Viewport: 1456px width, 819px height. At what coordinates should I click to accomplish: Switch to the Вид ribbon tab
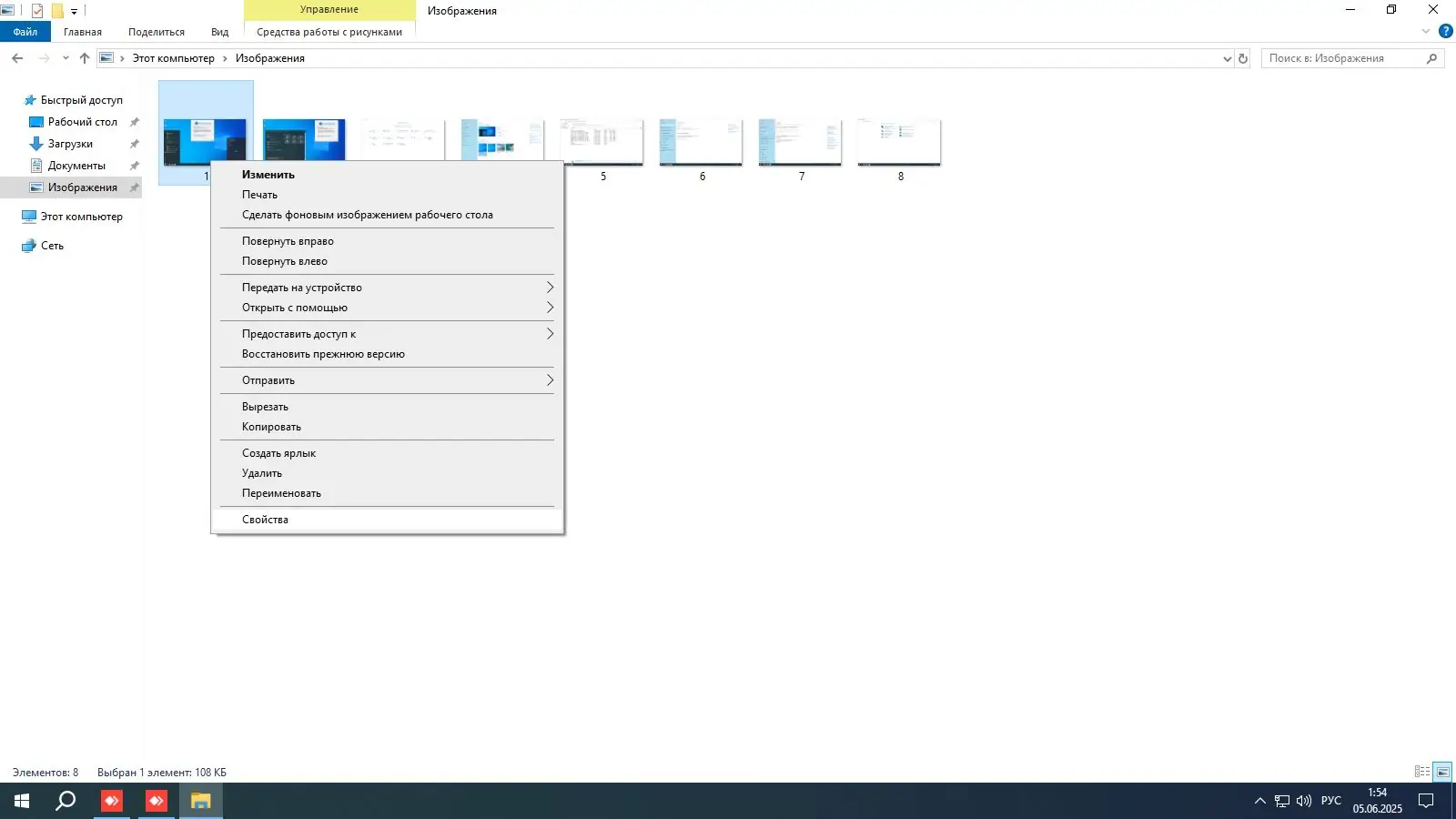[219, 30]
